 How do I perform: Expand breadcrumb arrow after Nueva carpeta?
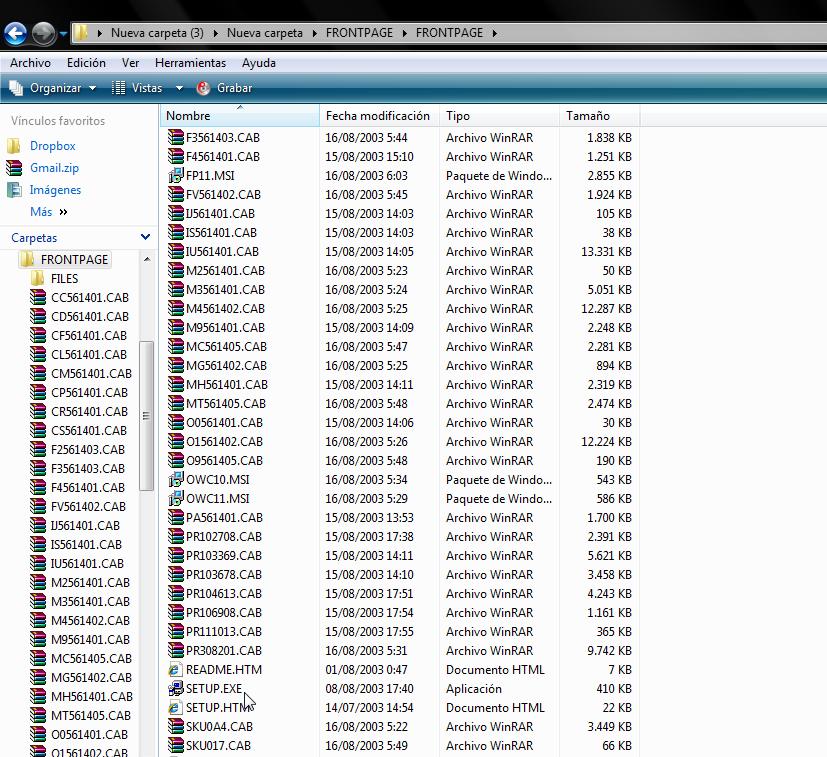(315, 33)
